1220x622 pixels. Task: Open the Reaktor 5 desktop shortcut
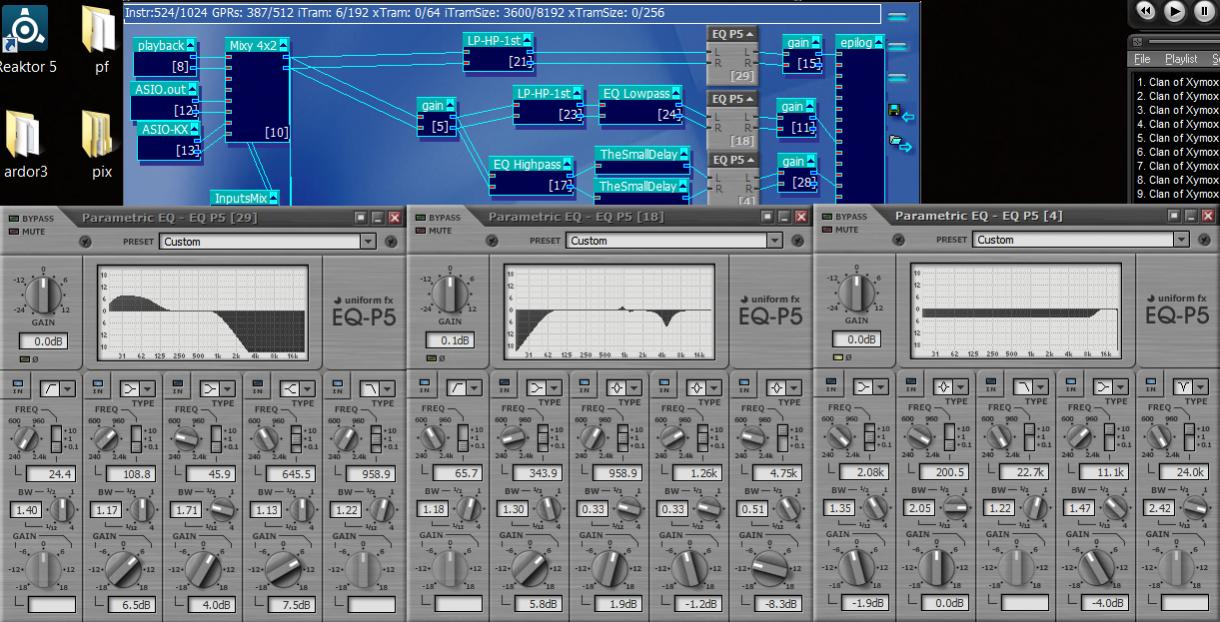coord(25,38)
